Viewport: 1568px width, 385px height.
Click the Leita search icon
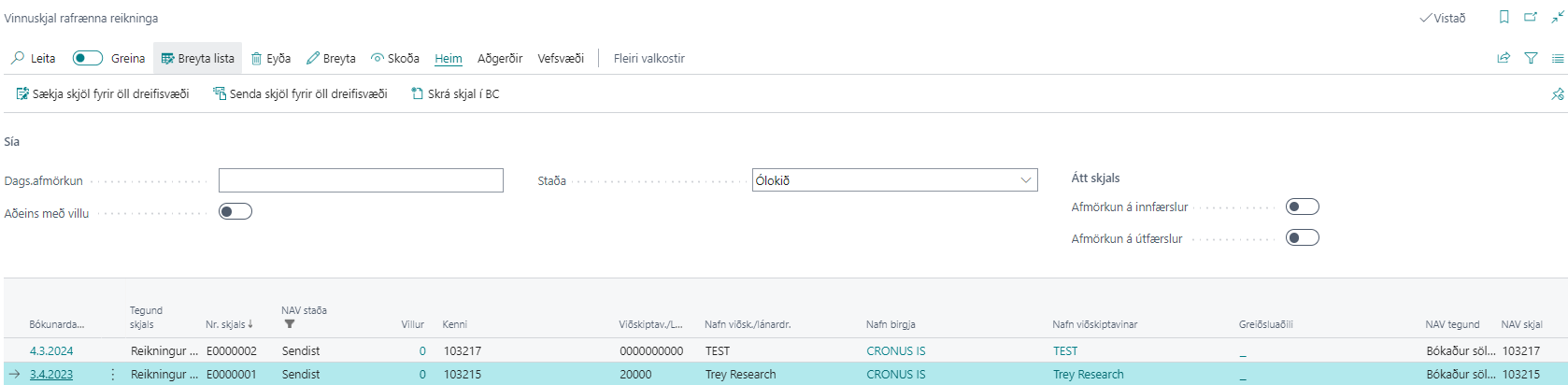tap(18, 58)
